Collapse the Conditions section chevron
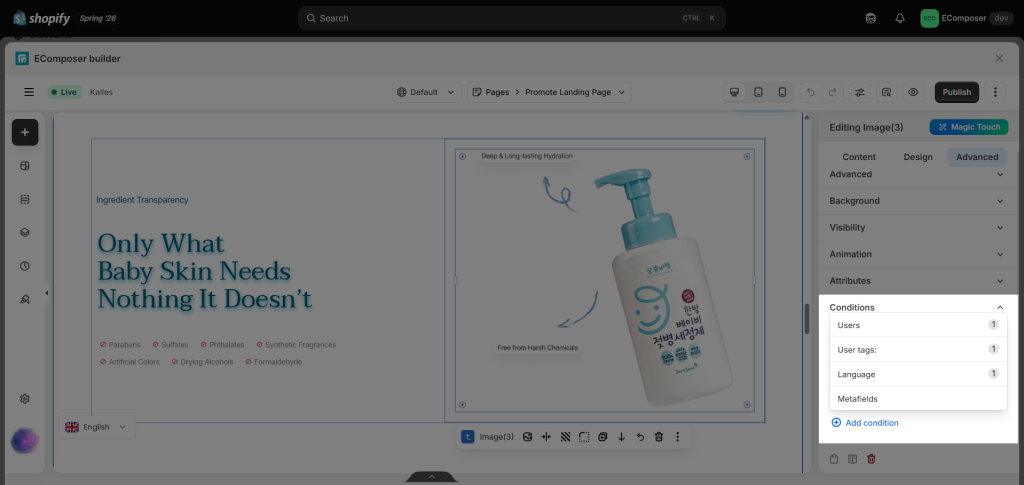Image resolution: width=1024 pixels, height=485 pixels. [x=1000, y=307]
